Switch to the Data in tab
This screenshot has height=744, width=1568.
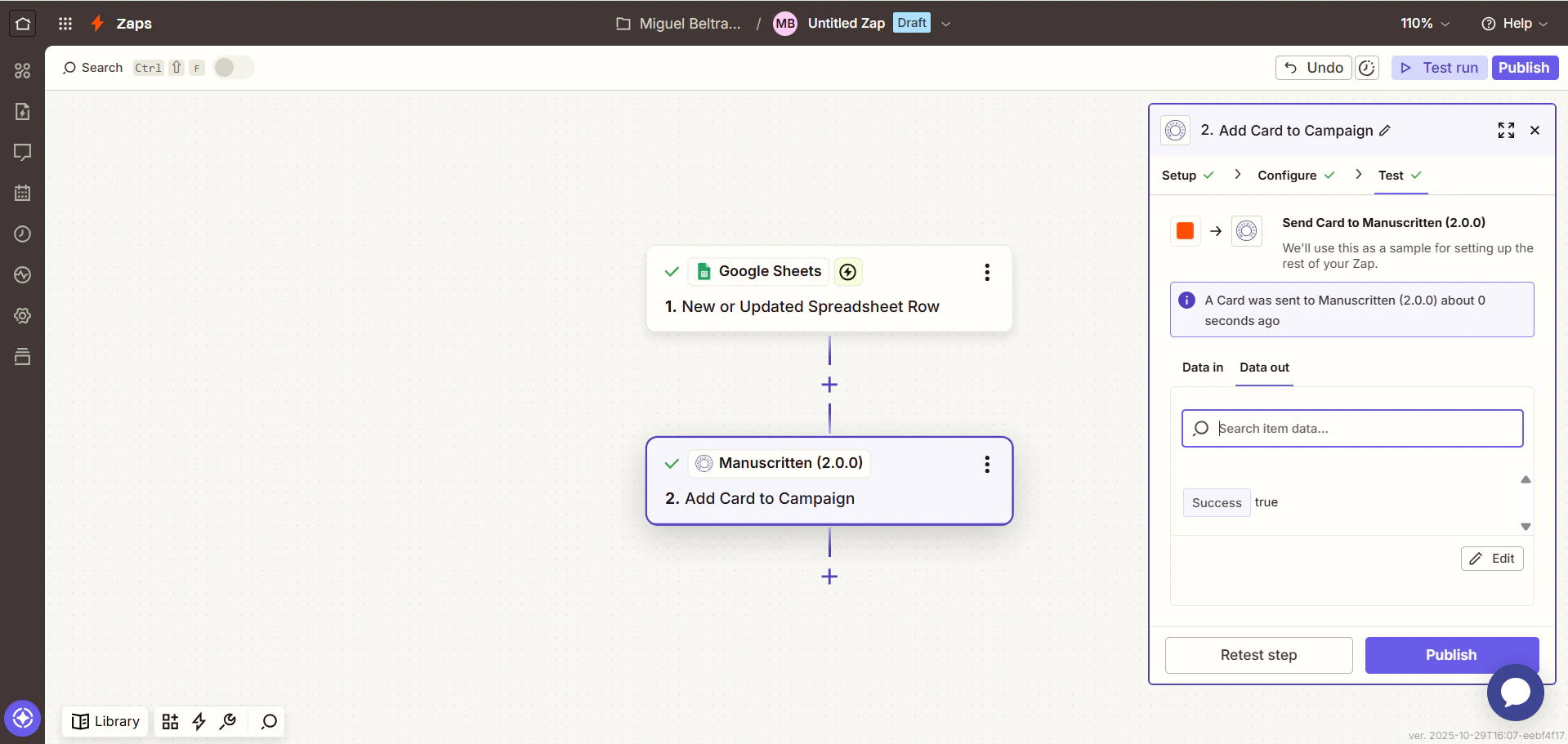click(x=1201, y=368)
